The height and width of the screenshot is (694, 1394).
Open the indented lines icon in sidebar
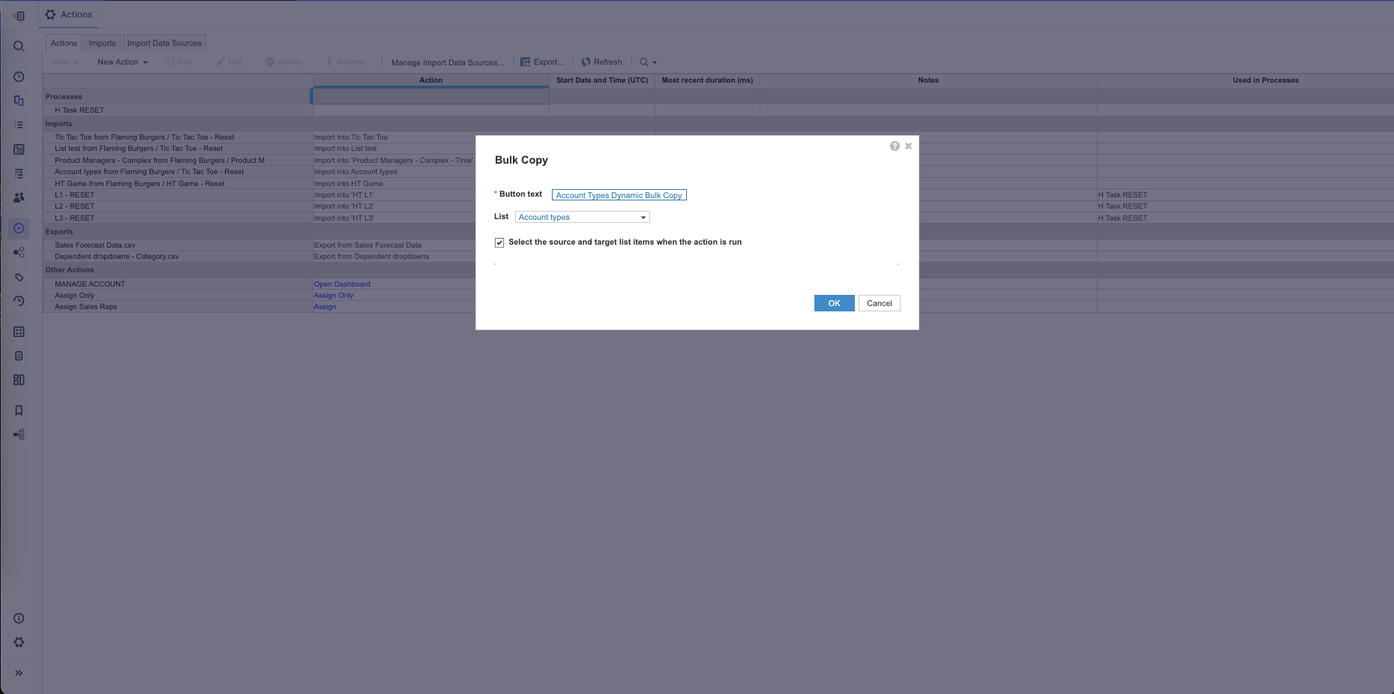coord(18,173)
